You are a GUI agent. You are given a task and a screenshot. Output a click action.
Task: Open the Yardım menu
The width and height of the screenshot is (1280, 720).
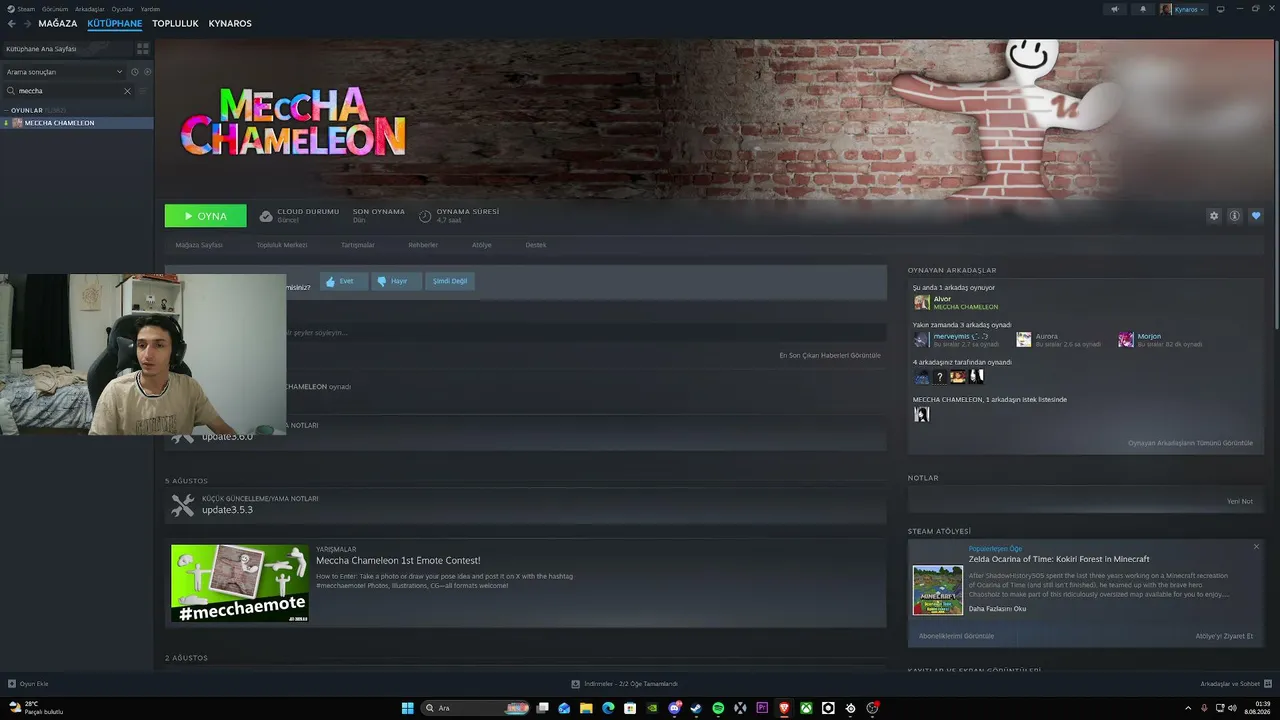click(150, 9)
